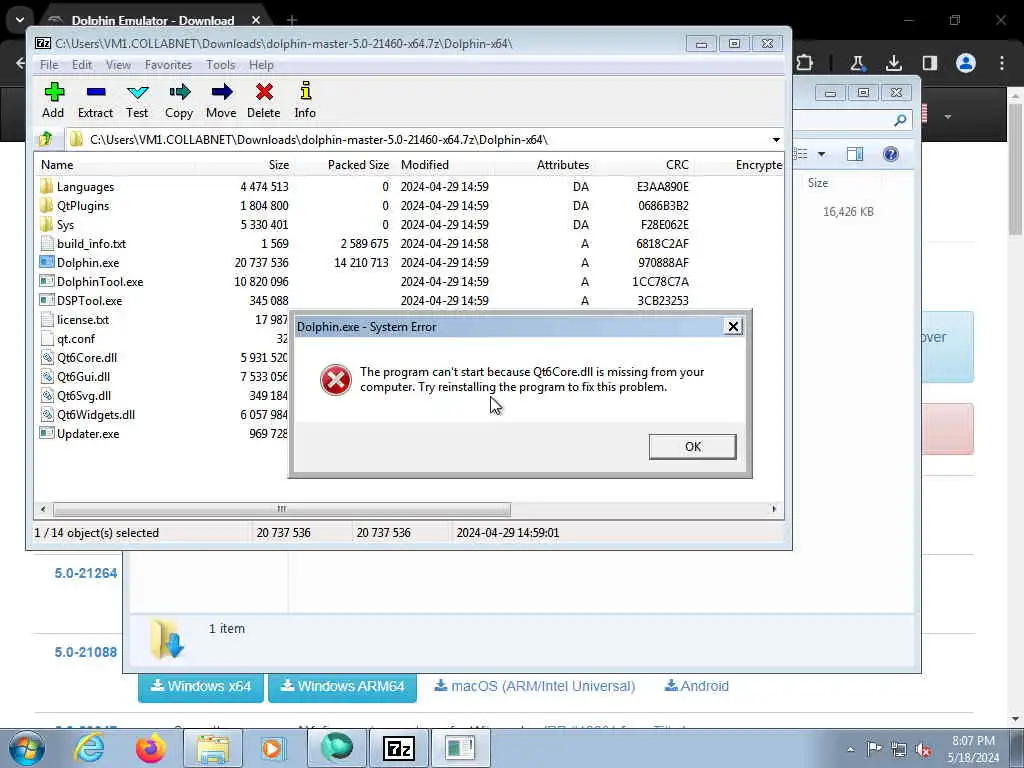1024x768 pixels.
Task: Select Dolphin.exe in the file list
Action: [88, 263]
